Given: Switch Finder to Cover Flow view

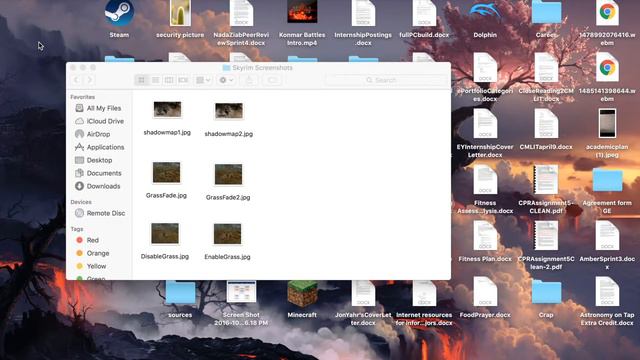Looking at the screenshot, I should point(183,80).
